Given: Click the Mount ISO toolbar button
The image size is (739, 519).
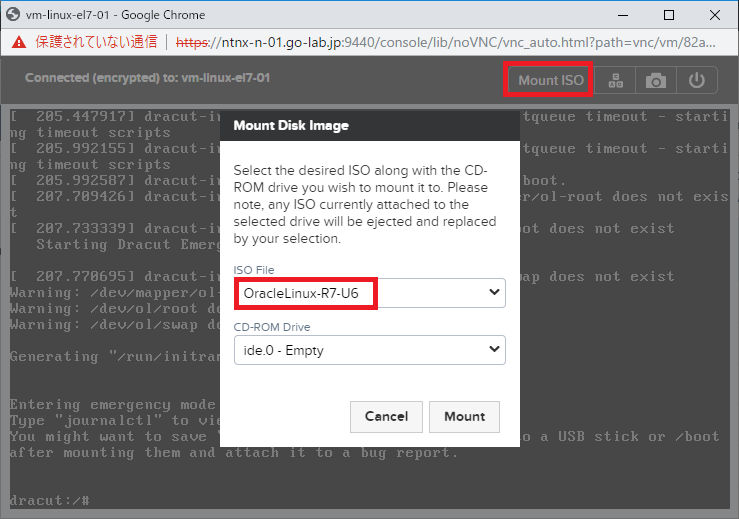Looking at the screenshot, I should point(550,80).
